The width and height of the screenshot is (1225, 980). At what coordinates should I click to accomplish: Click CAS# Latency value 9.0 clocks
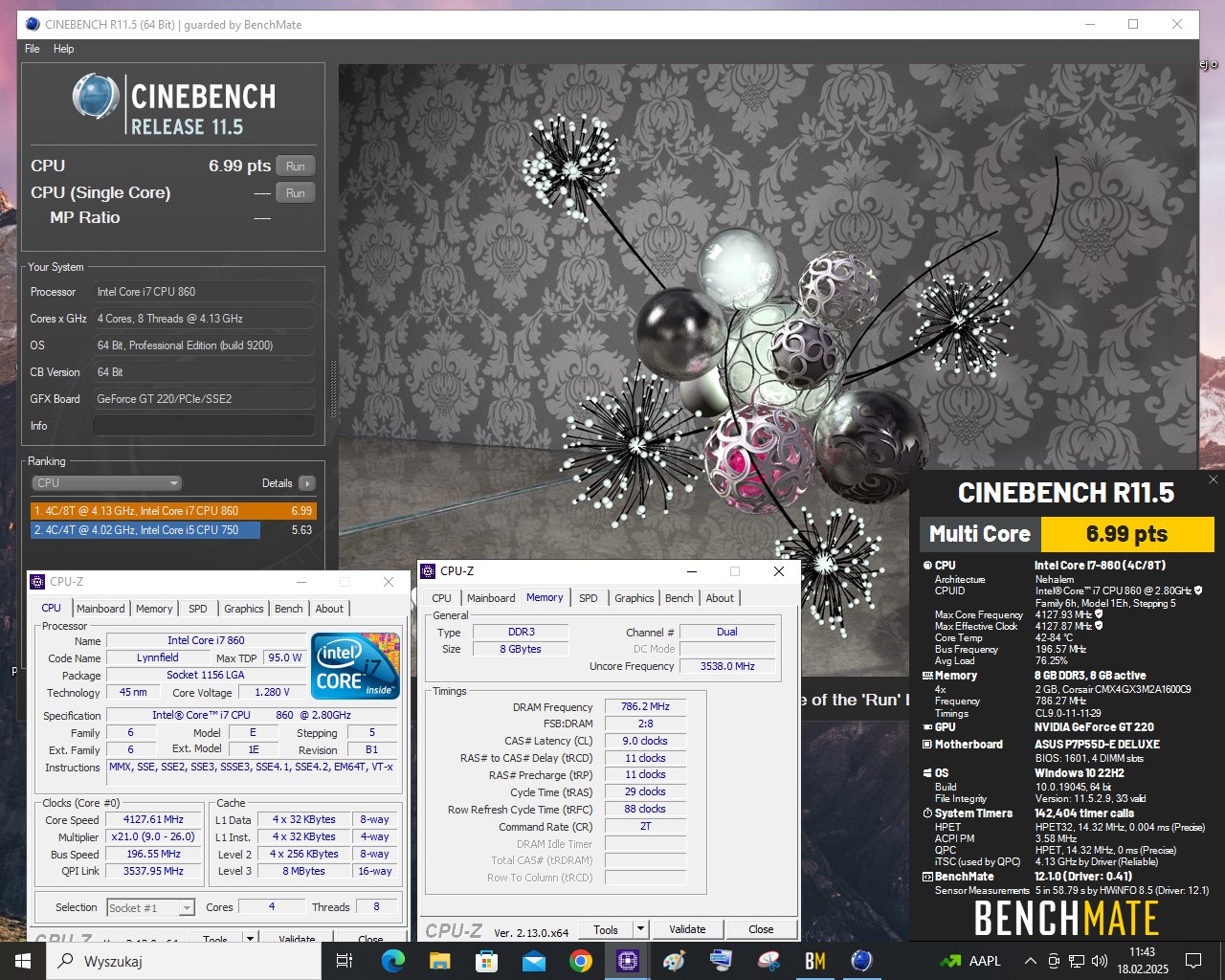pos(645,741)
